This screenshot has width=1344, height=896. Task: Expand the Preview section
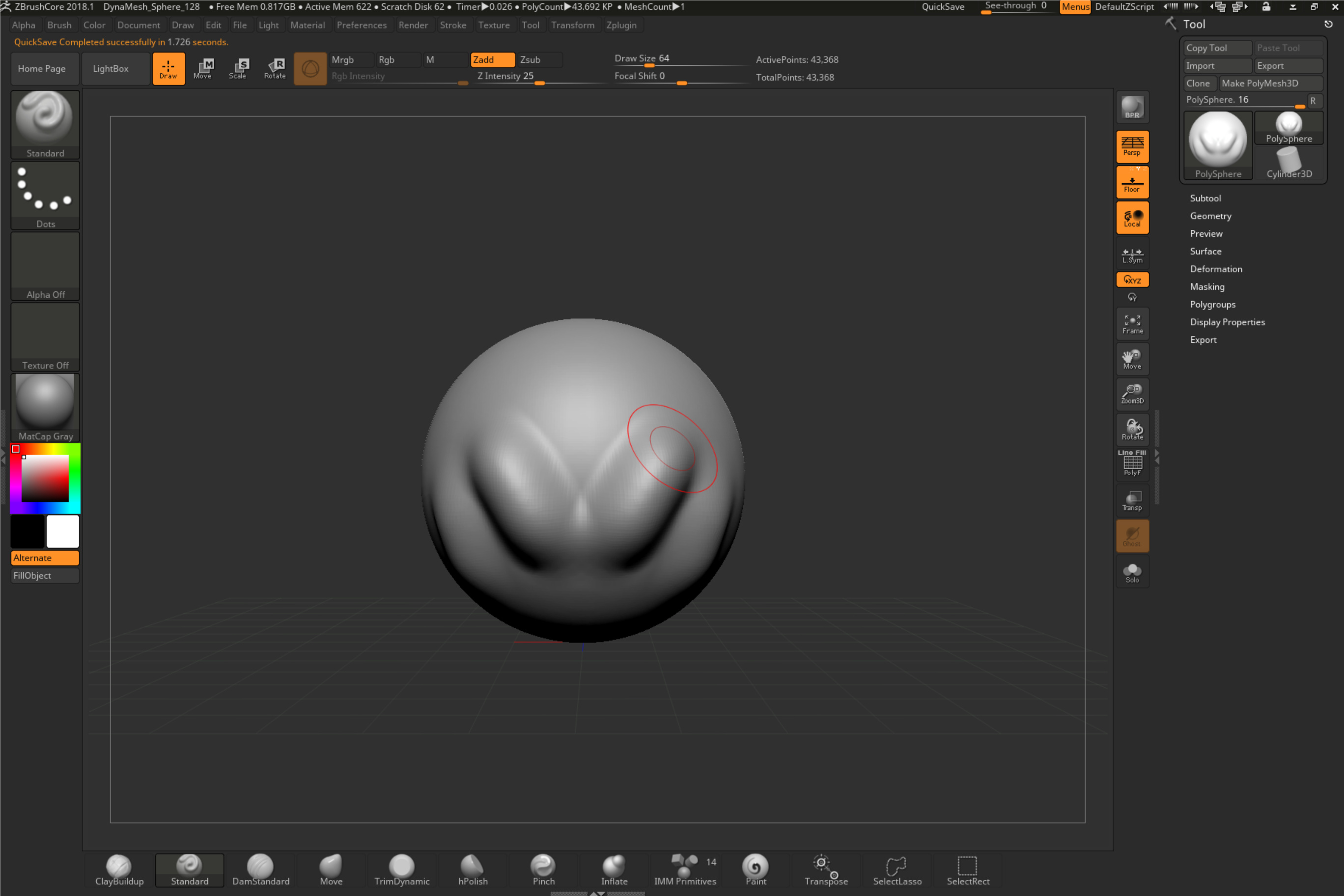(x=1205, y=234)
